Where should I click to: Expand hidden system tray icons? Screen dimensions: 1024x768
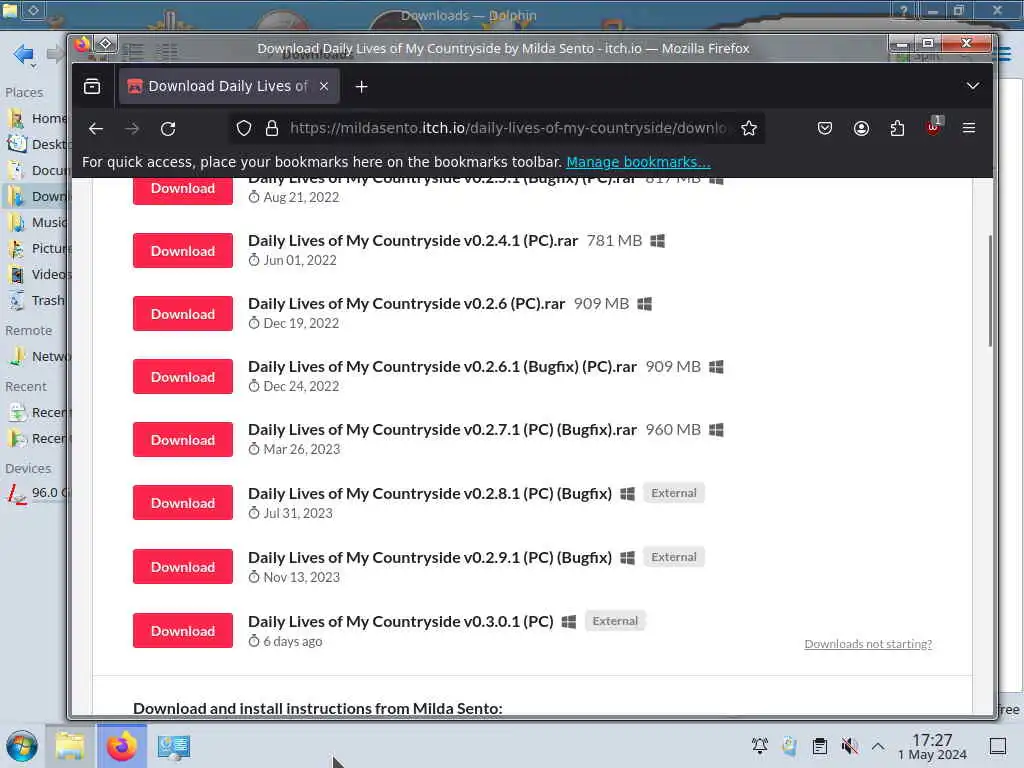point(878,746)
